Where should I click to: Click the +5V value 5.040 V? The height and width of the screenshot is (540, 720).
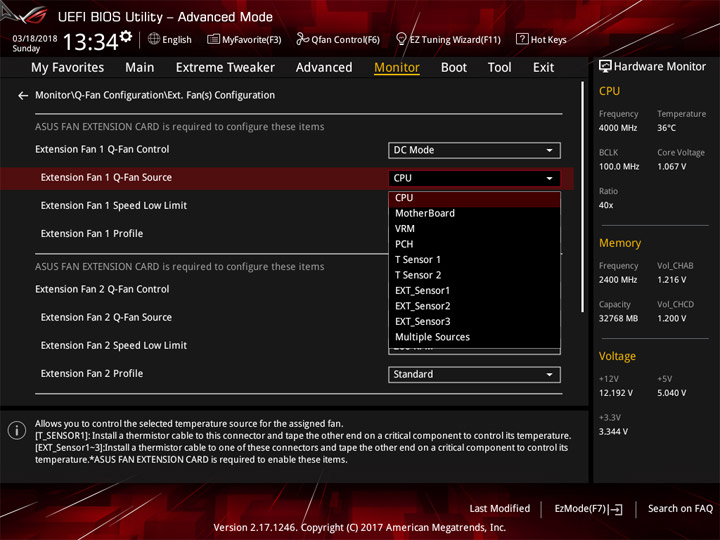pyautogui.click(x=671, y=393)
